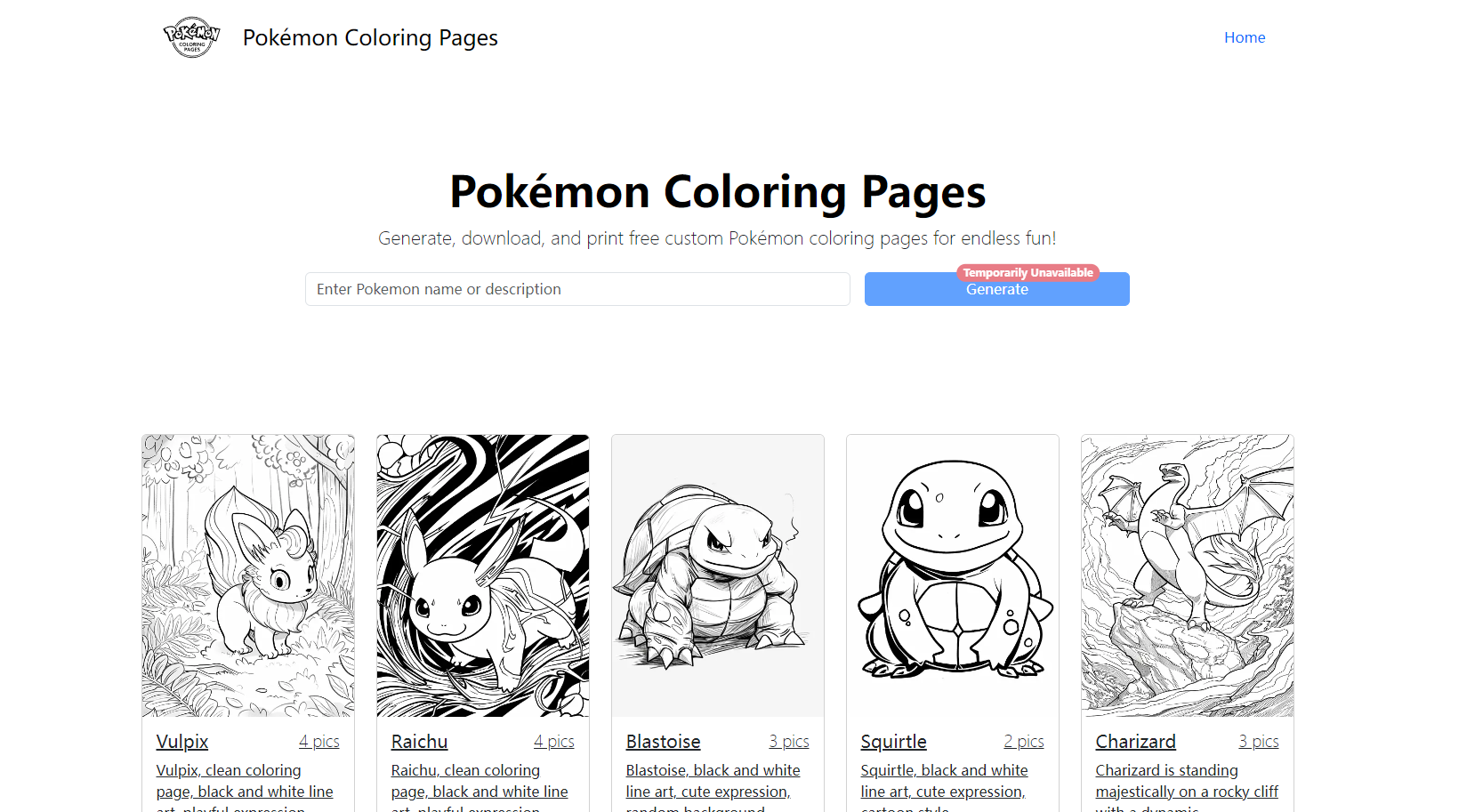This screenshot has height=812, width=1483.
Task: Click Raichu's 4 pics link
Action: pos(554,741)
